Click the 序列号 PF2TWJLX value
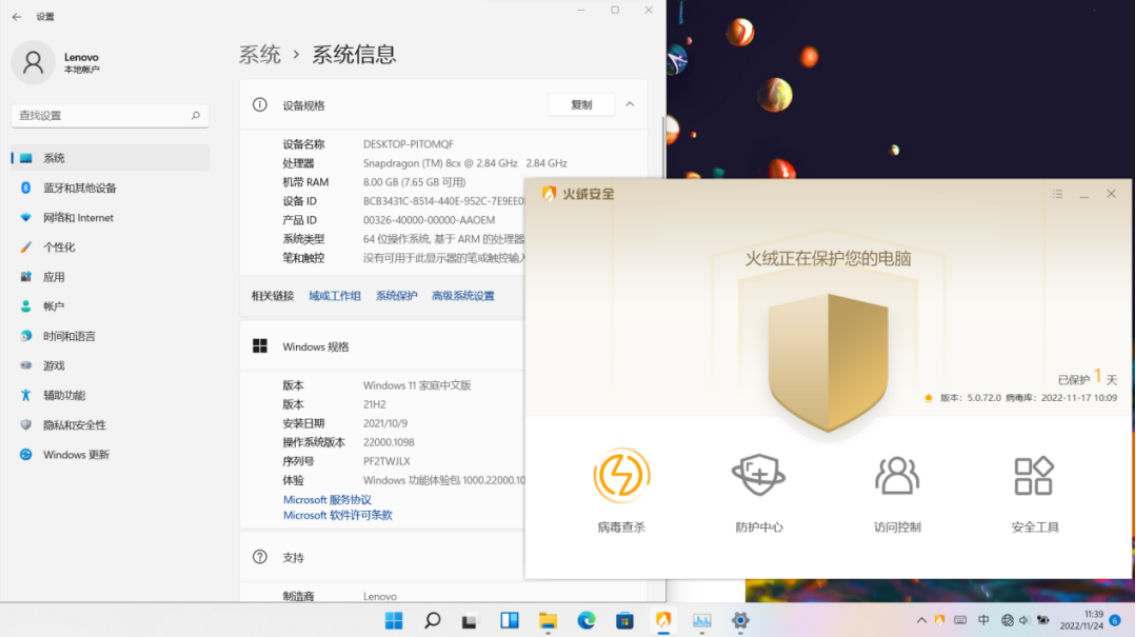 click(386, 461)
